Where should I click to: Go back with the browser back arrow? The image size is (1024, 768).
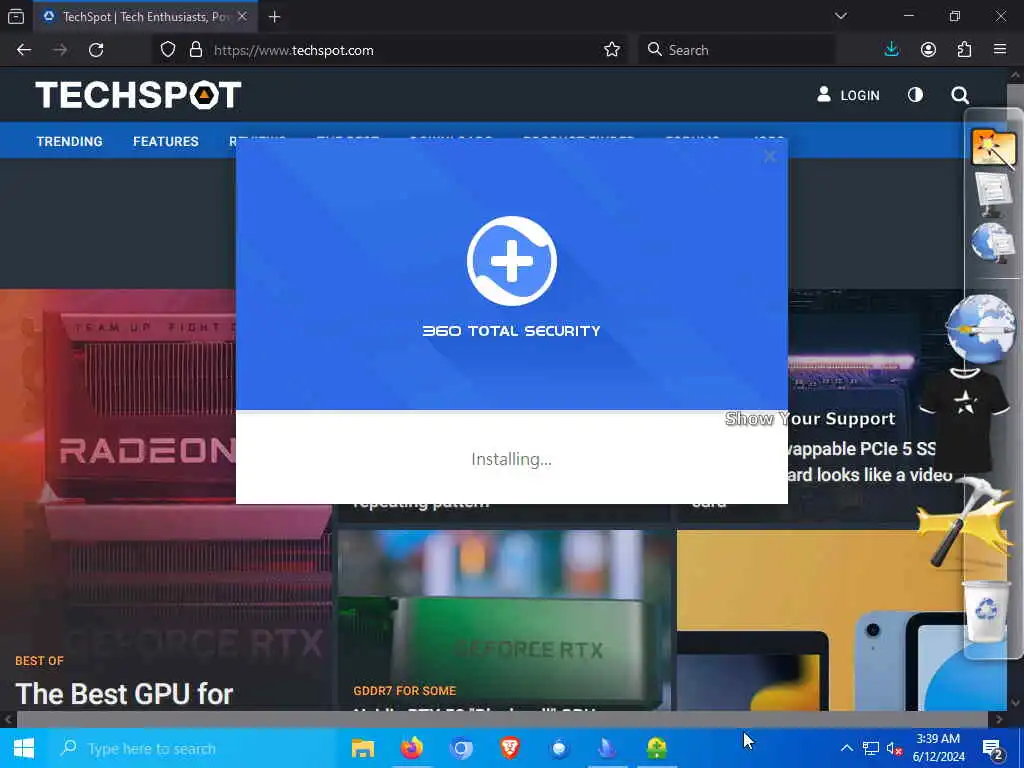24,50
